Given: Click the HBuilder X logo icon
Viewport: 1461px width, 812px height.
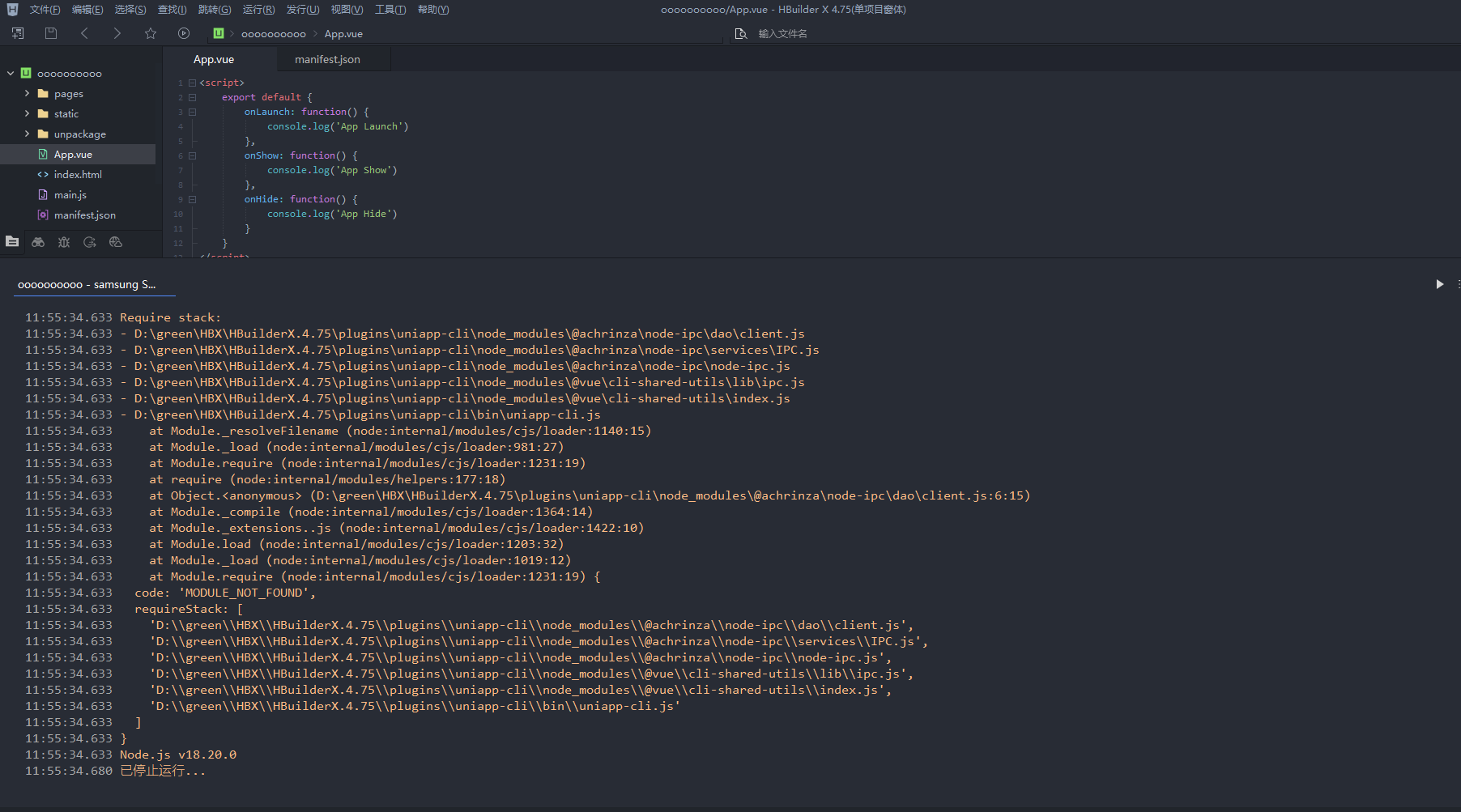Looking at the screenshot, I should coord(12,10).
